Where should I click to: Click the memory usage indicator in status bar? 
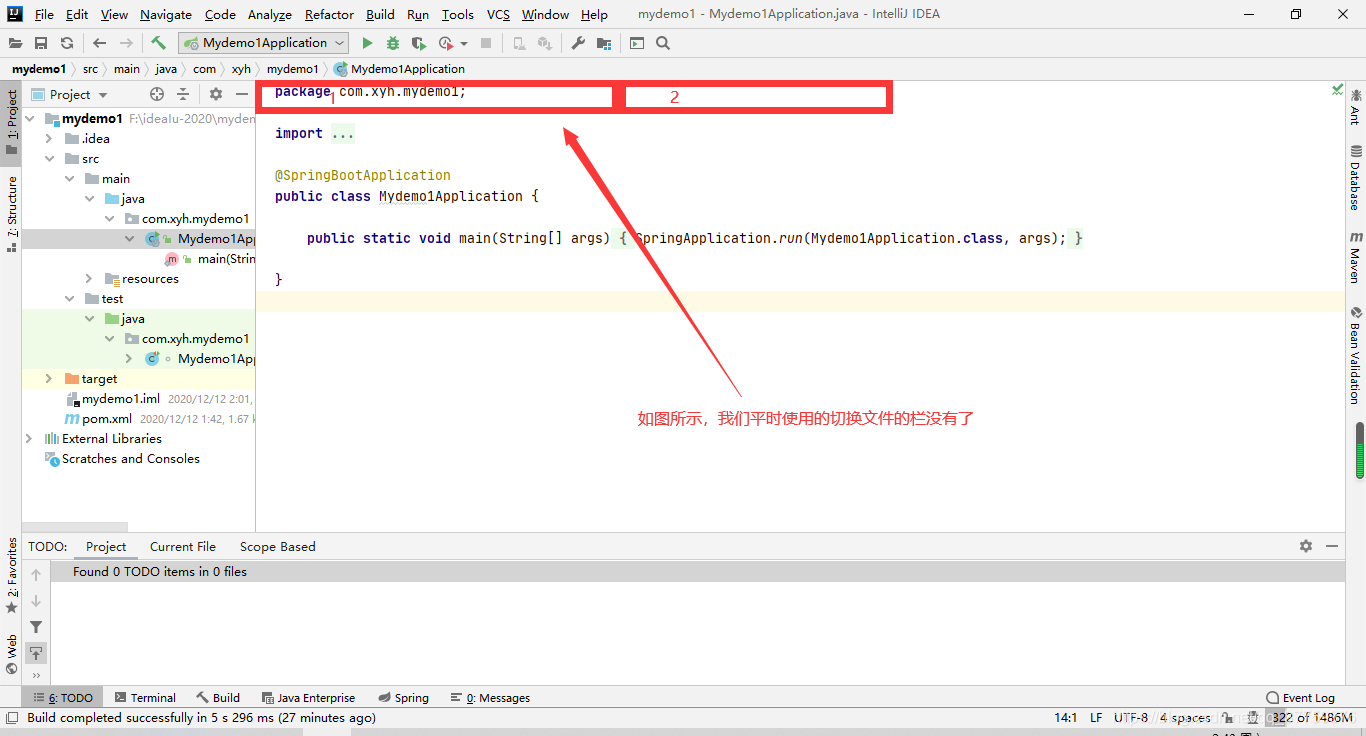click(1312, 718)
